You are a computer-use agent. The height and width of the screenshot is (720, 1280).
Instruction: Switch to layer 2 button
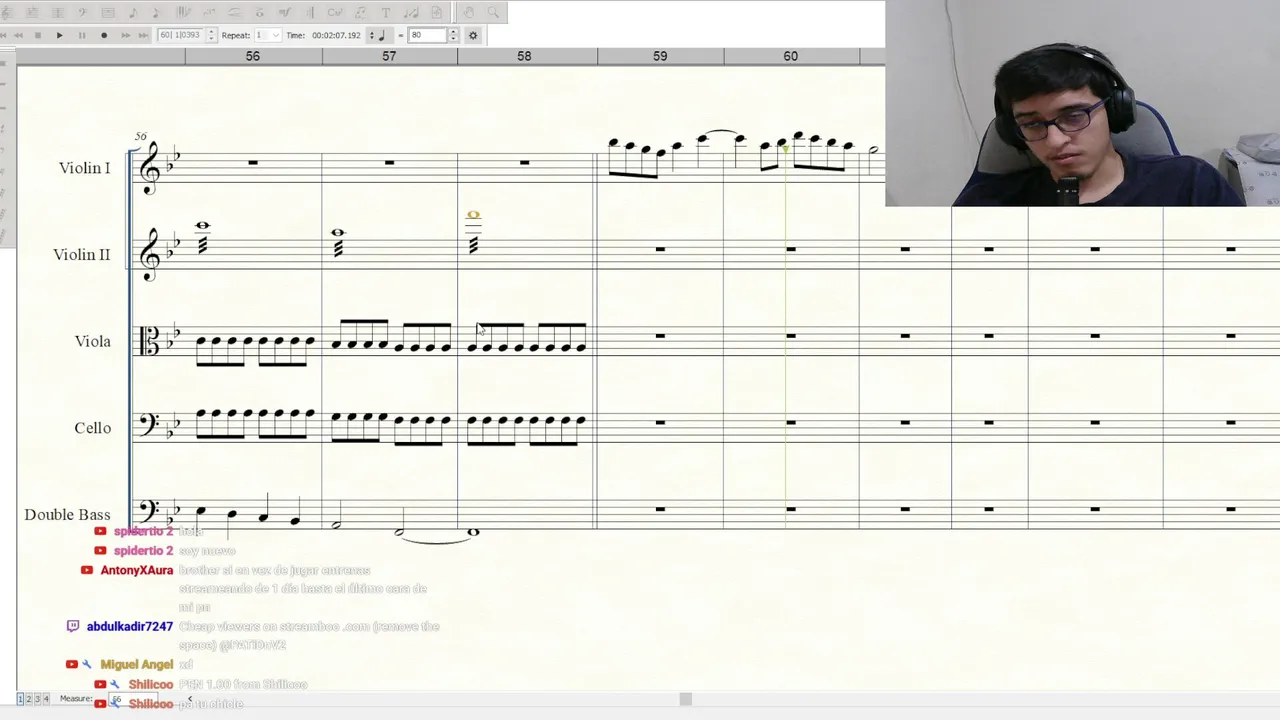pos(28,699)
